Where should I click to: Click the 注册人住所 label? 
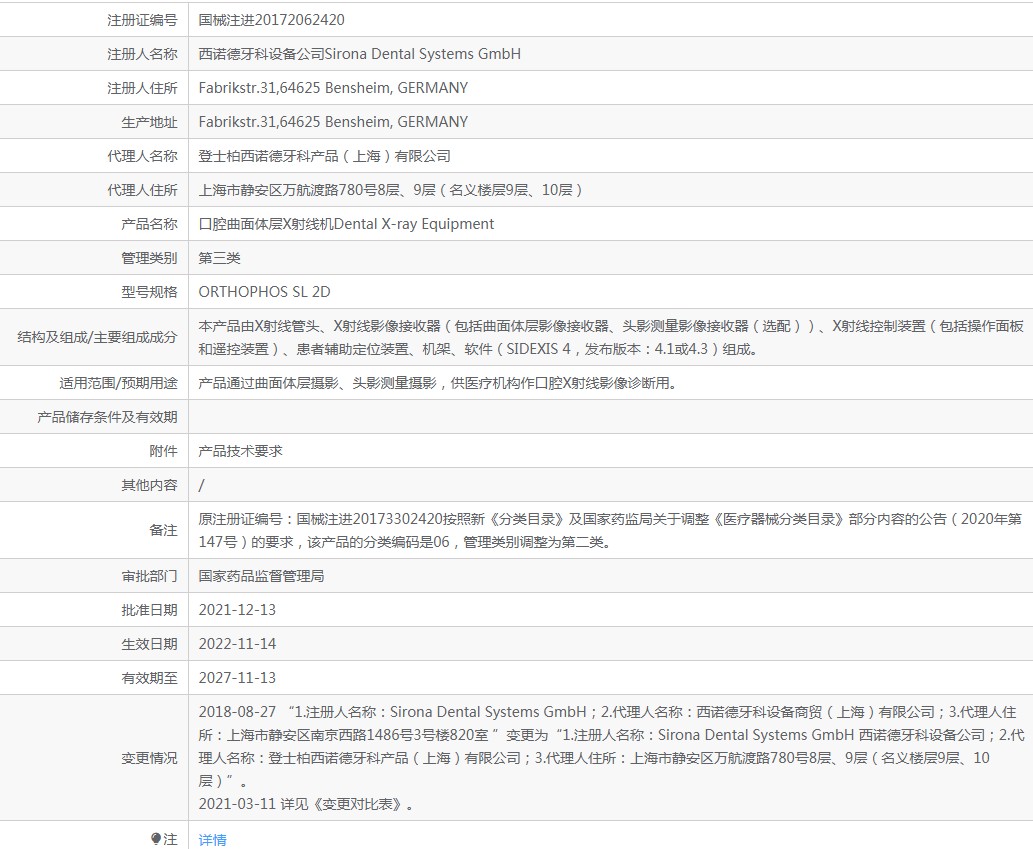click(x=142, y=88)
